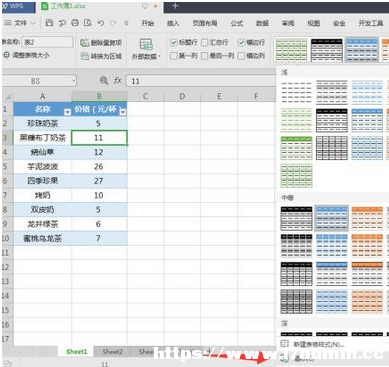Click the 转换为区域 convert to range icon

pyautogui.click(x=85, y=56)
